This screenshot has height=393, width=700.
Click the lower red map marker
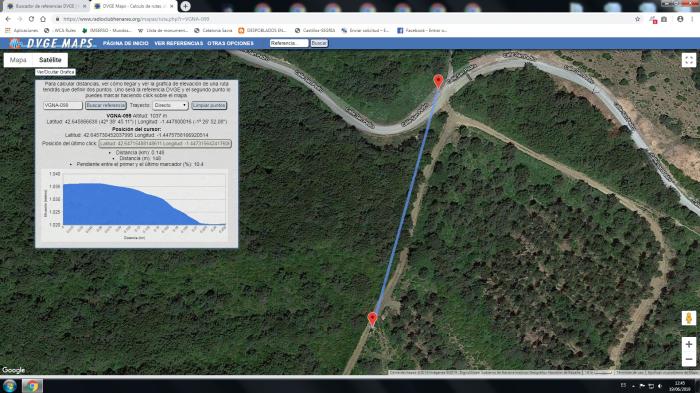coord(372,319)
